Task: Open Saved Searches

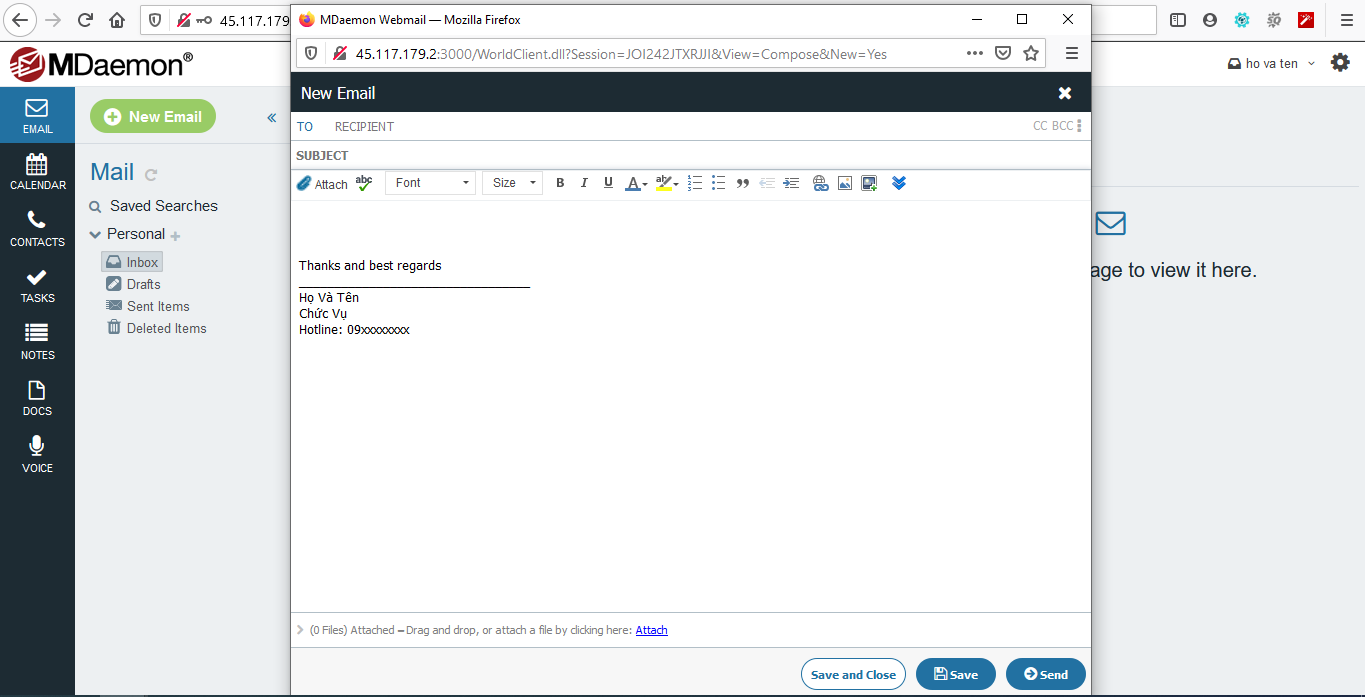Action: point(163,206)
